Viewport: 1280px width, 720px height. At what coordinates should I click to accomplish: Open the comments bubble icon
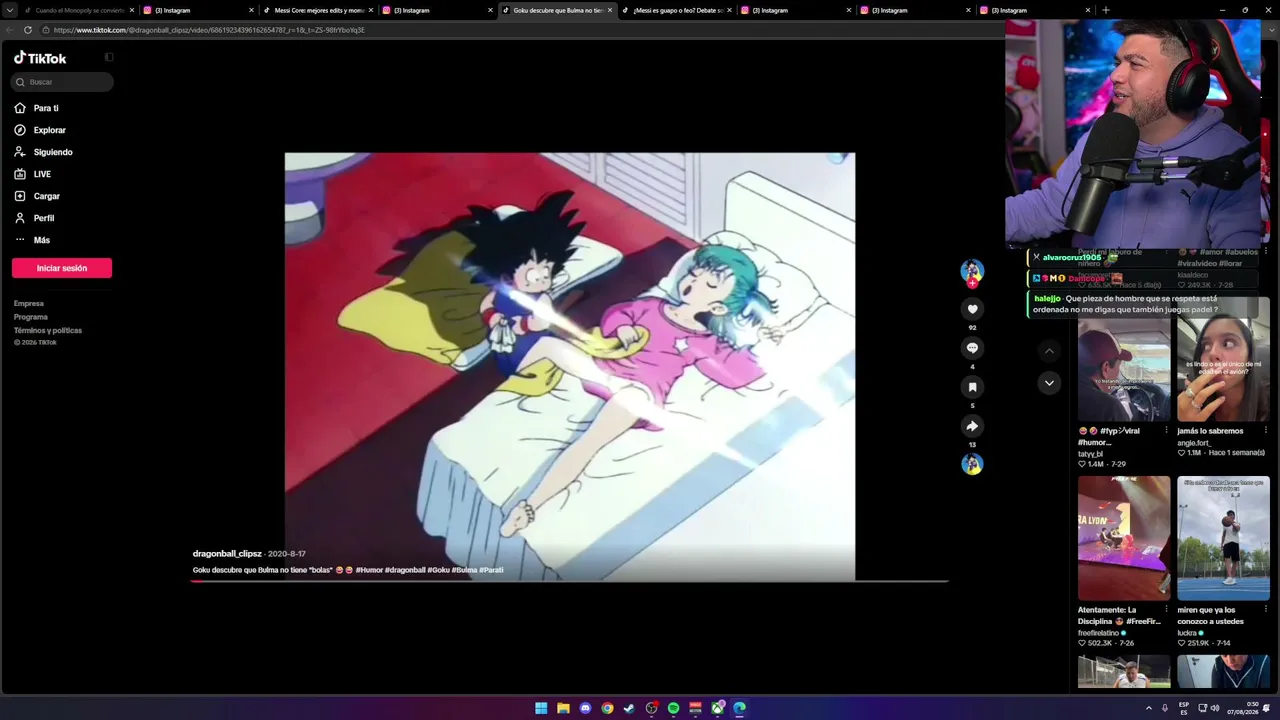click(972, 348)
